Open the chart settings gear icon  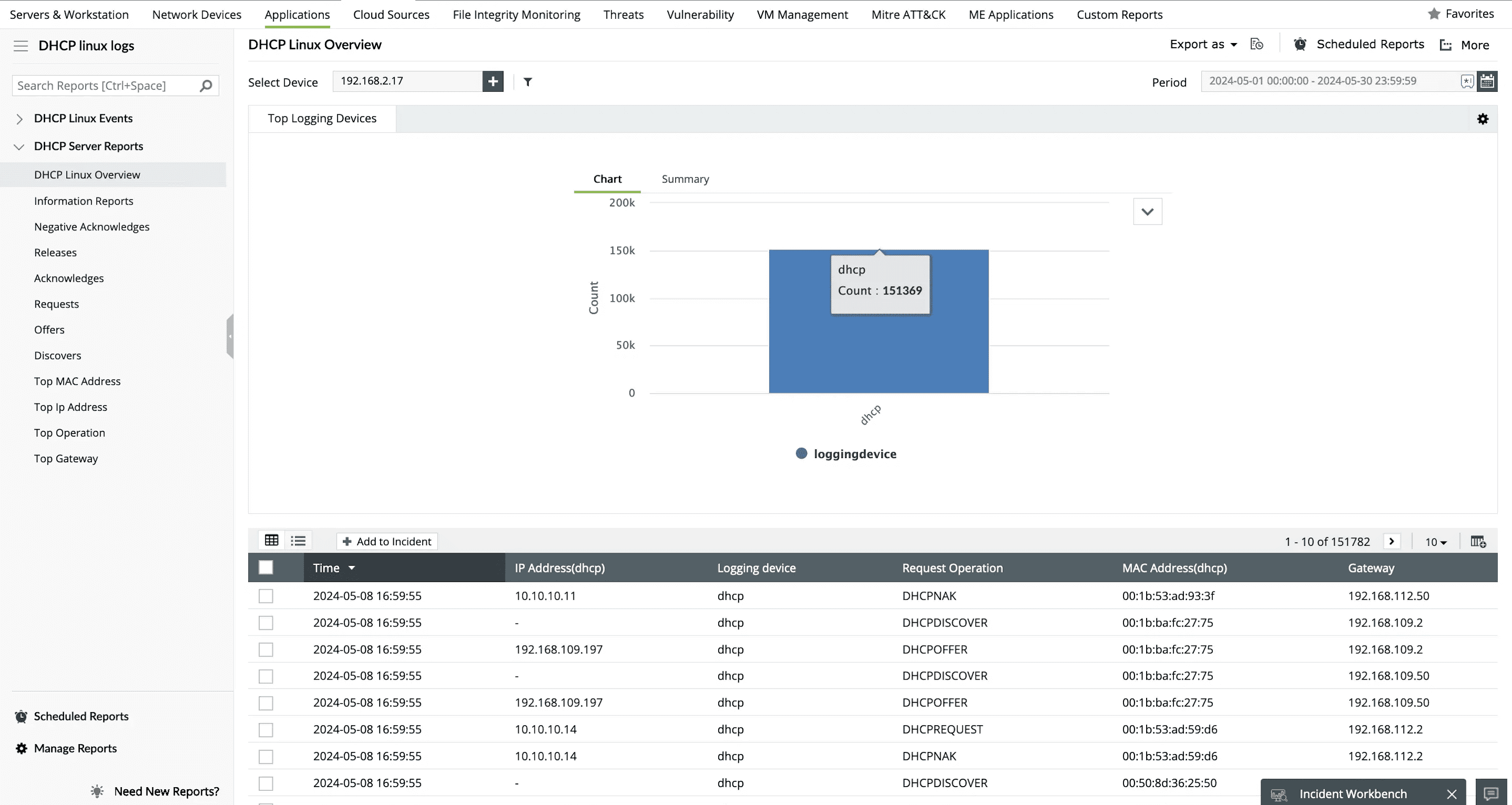pos(1483,119)
